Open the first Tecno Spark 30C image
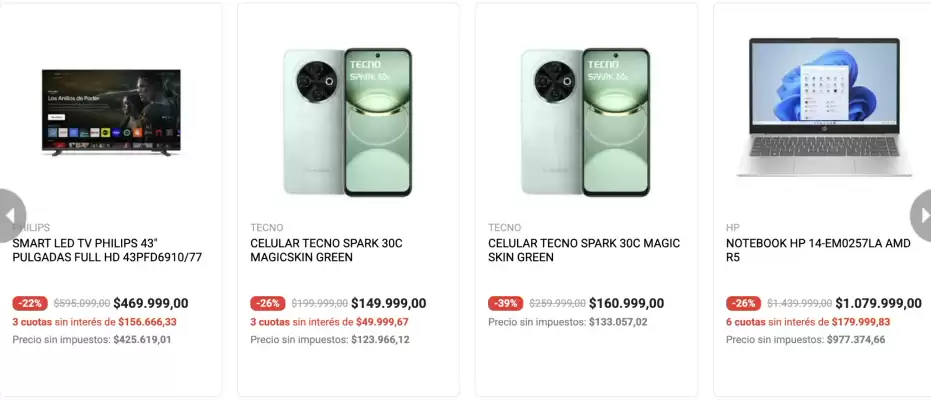Image resolution: width=931 pixels, height=400 pixels. pos(347,122)
